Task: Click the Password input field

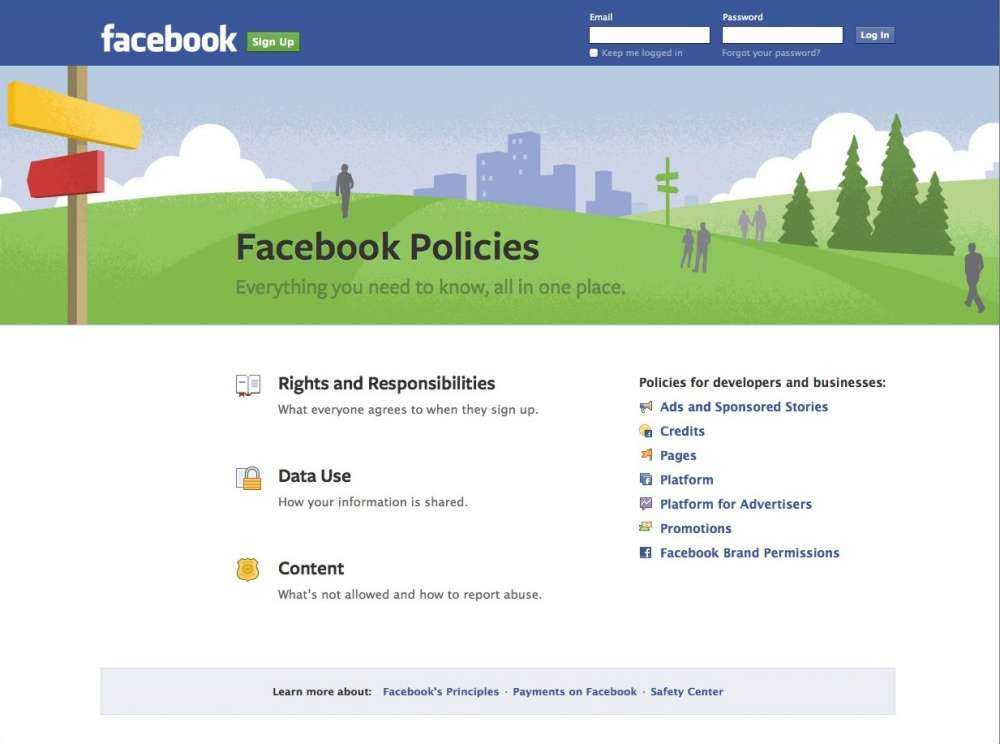Action: click(x=783, y=33)
